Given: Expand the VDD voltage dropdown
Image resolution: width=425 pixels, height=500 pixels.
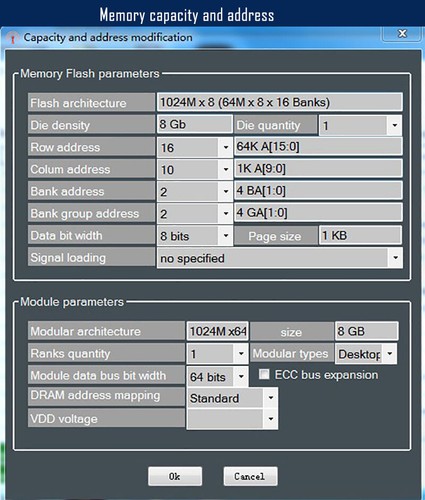Looking at the screenshot, I should coord(271,419).
